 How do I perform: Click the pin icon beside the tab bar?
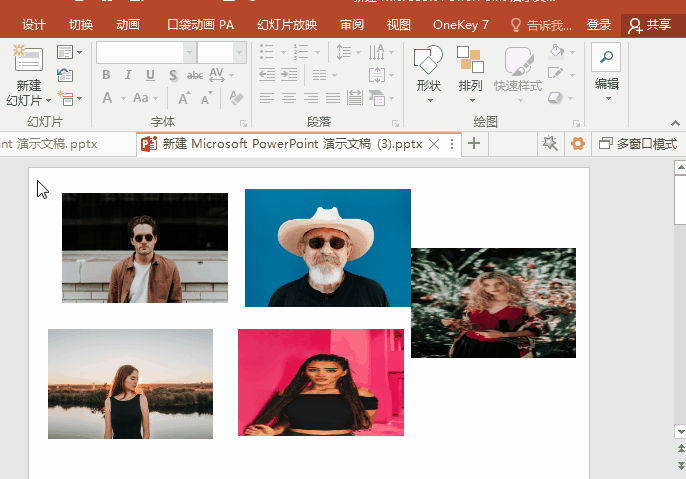549,144
